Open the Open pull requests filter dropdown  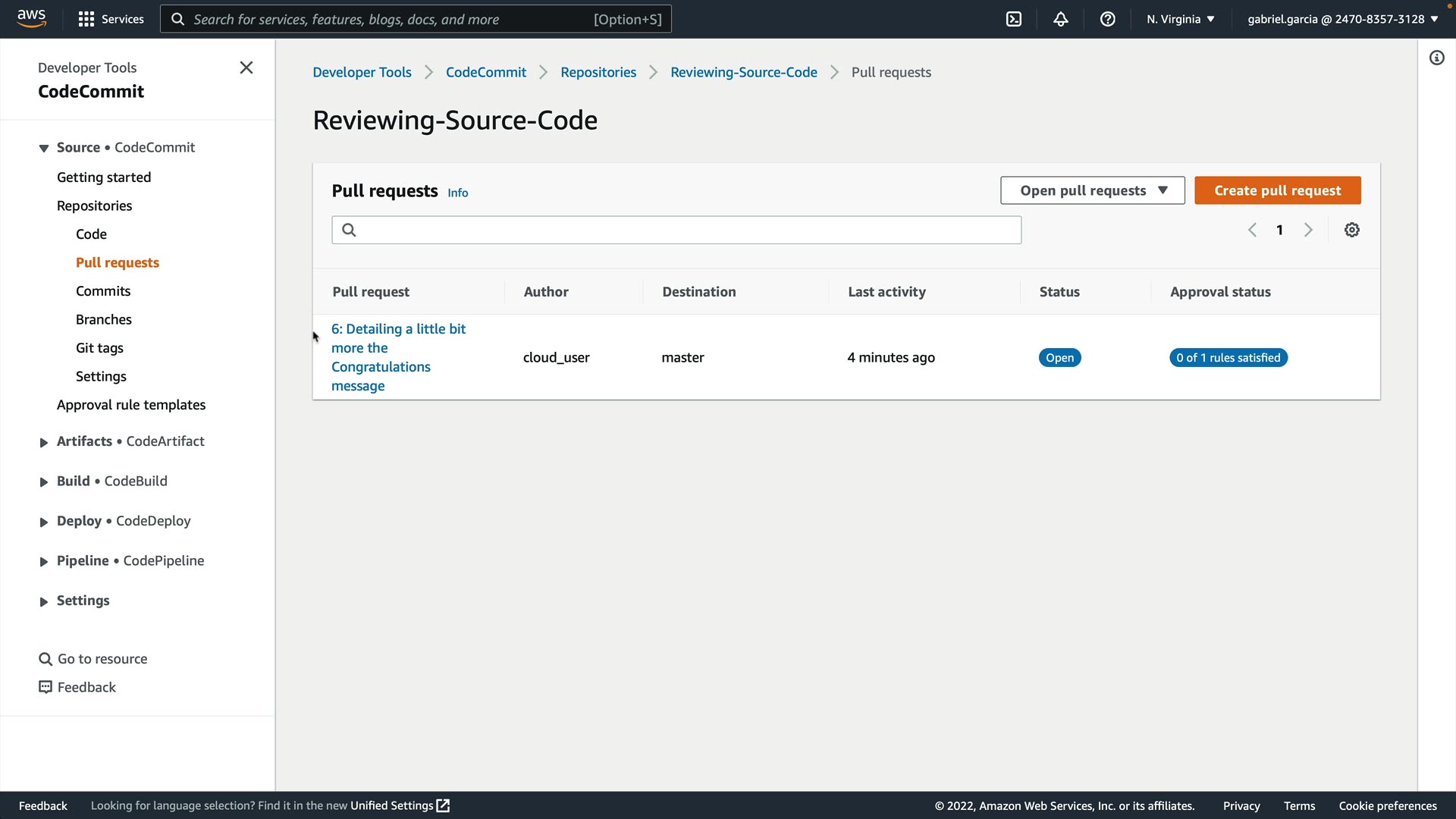[1092, 190]
